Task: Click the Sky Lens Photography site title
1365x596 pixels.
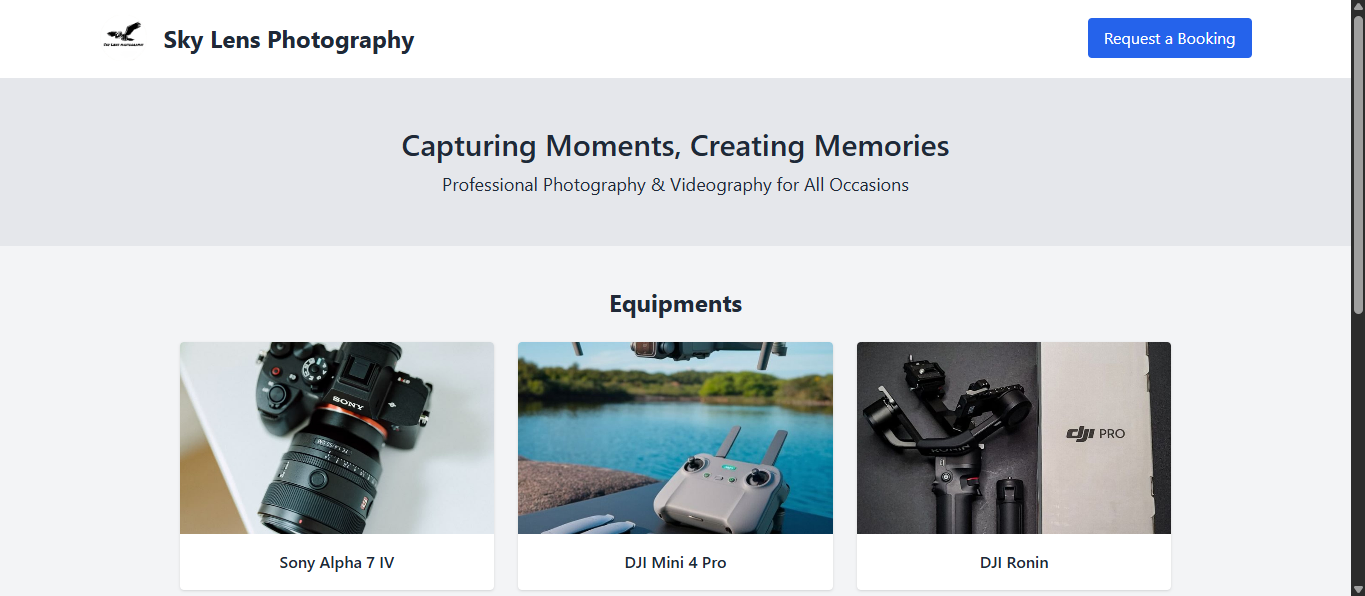Action: (x=288, y=40)
